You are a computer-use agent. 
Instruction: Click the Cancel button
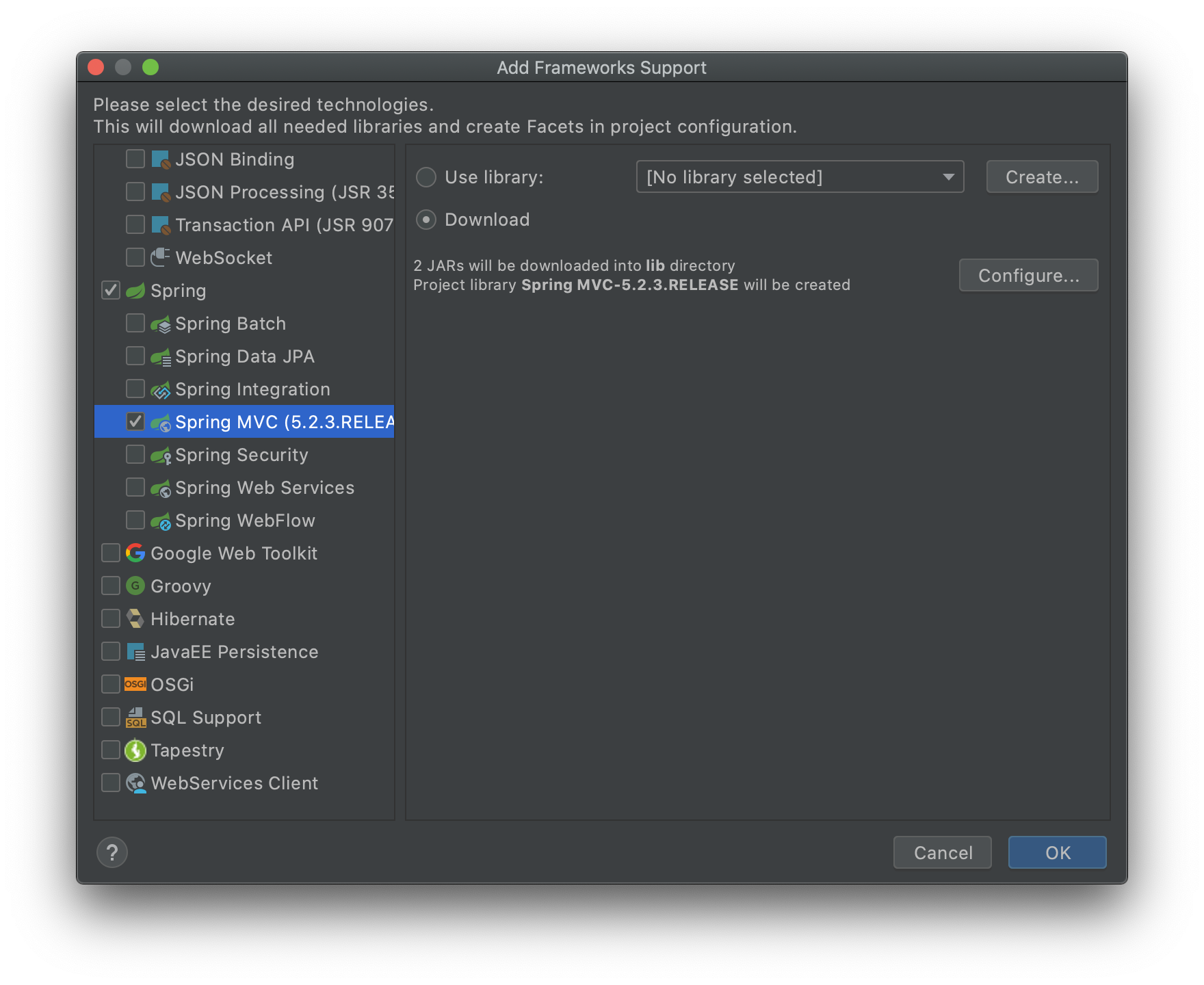[x=942, y=852]
